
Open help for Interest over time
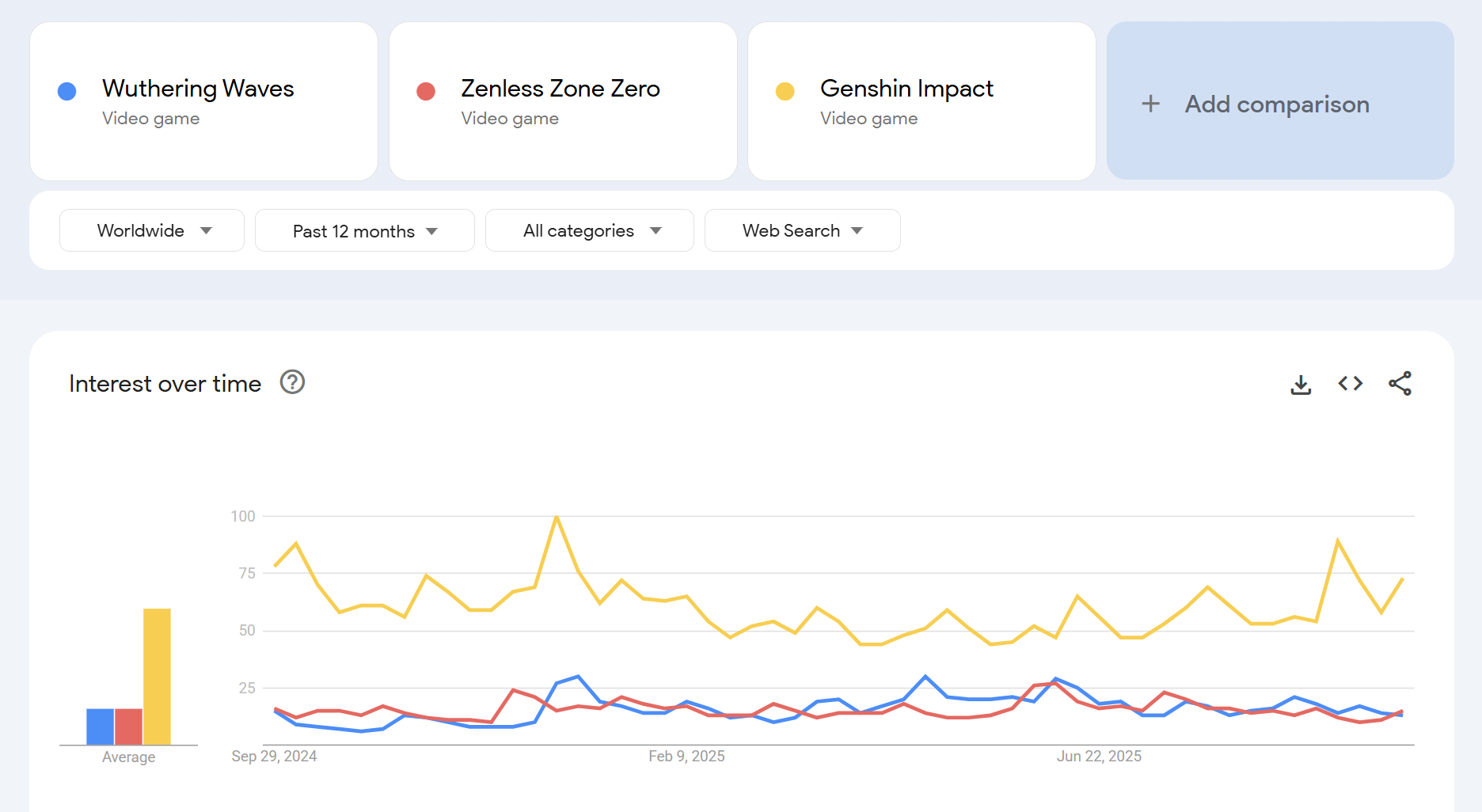[x=292, y=383]
